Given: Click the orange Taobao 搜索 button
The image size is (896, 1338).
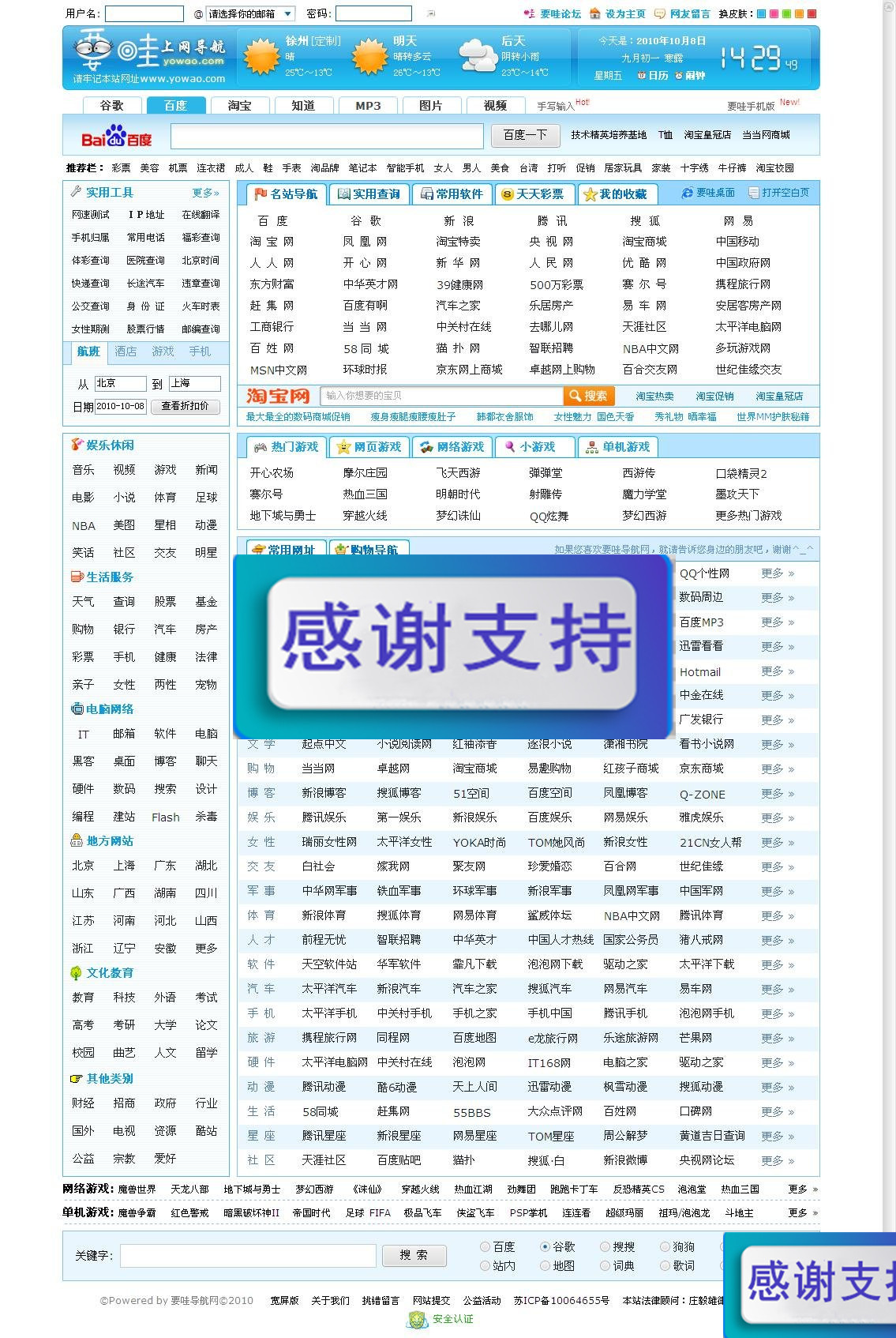Looking at the screenshot, I should (x=590, y=396).
